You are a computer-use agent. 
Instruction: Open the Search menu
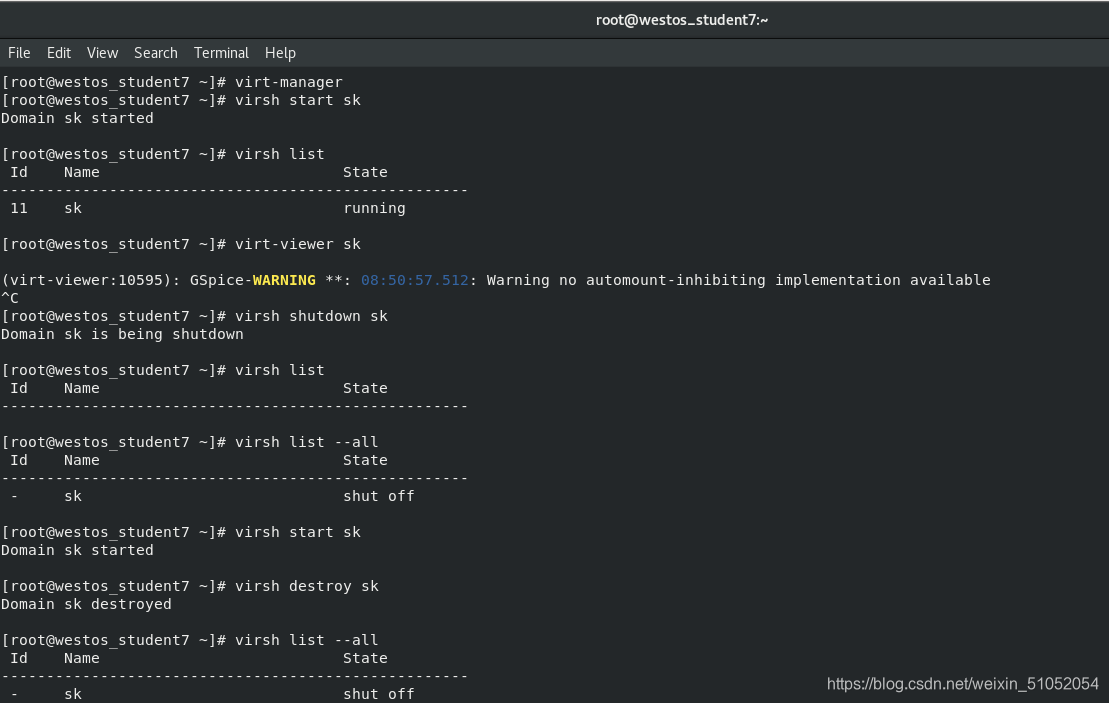pyautogui.click(x=156, y=53)
